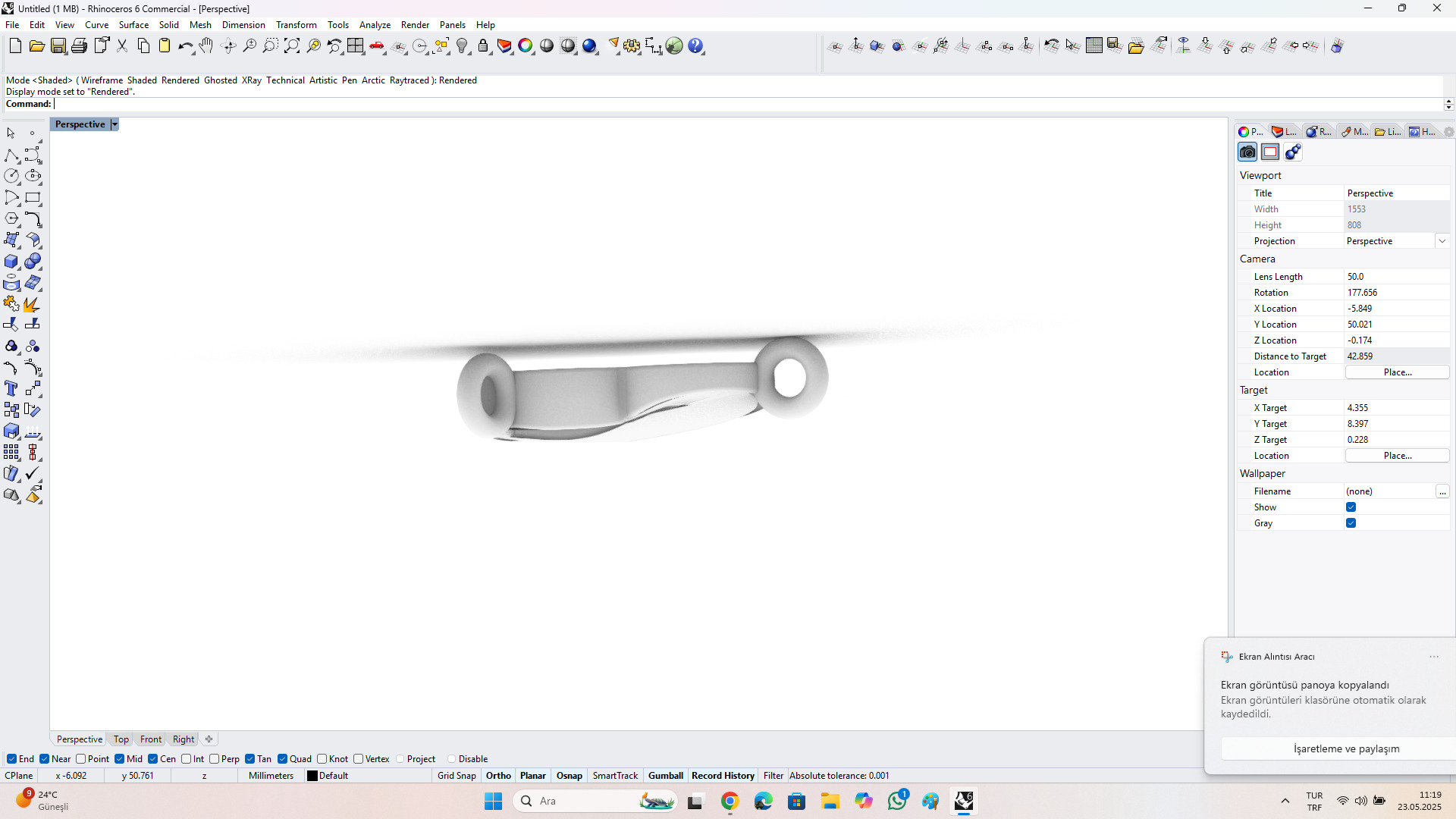Expand the Projection dropdown

[1442, 241]
